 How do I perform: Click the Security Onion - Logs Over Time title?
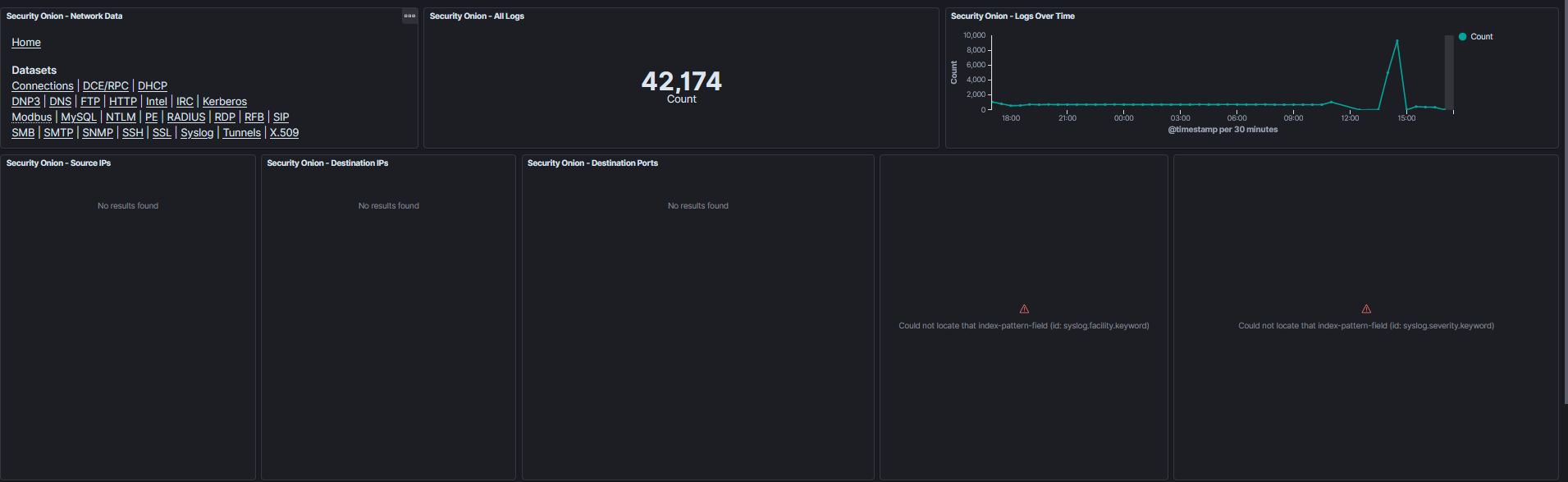click(x=1013, y=16)
